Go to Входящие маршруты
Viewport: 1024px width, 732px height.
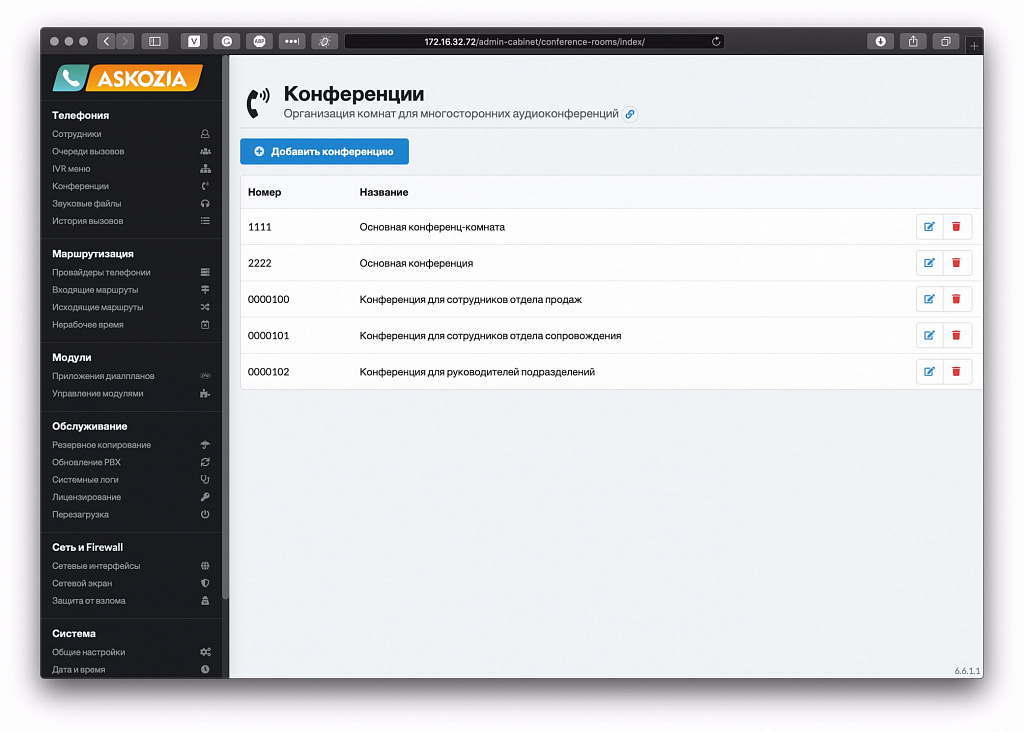(x=131, y=290)
